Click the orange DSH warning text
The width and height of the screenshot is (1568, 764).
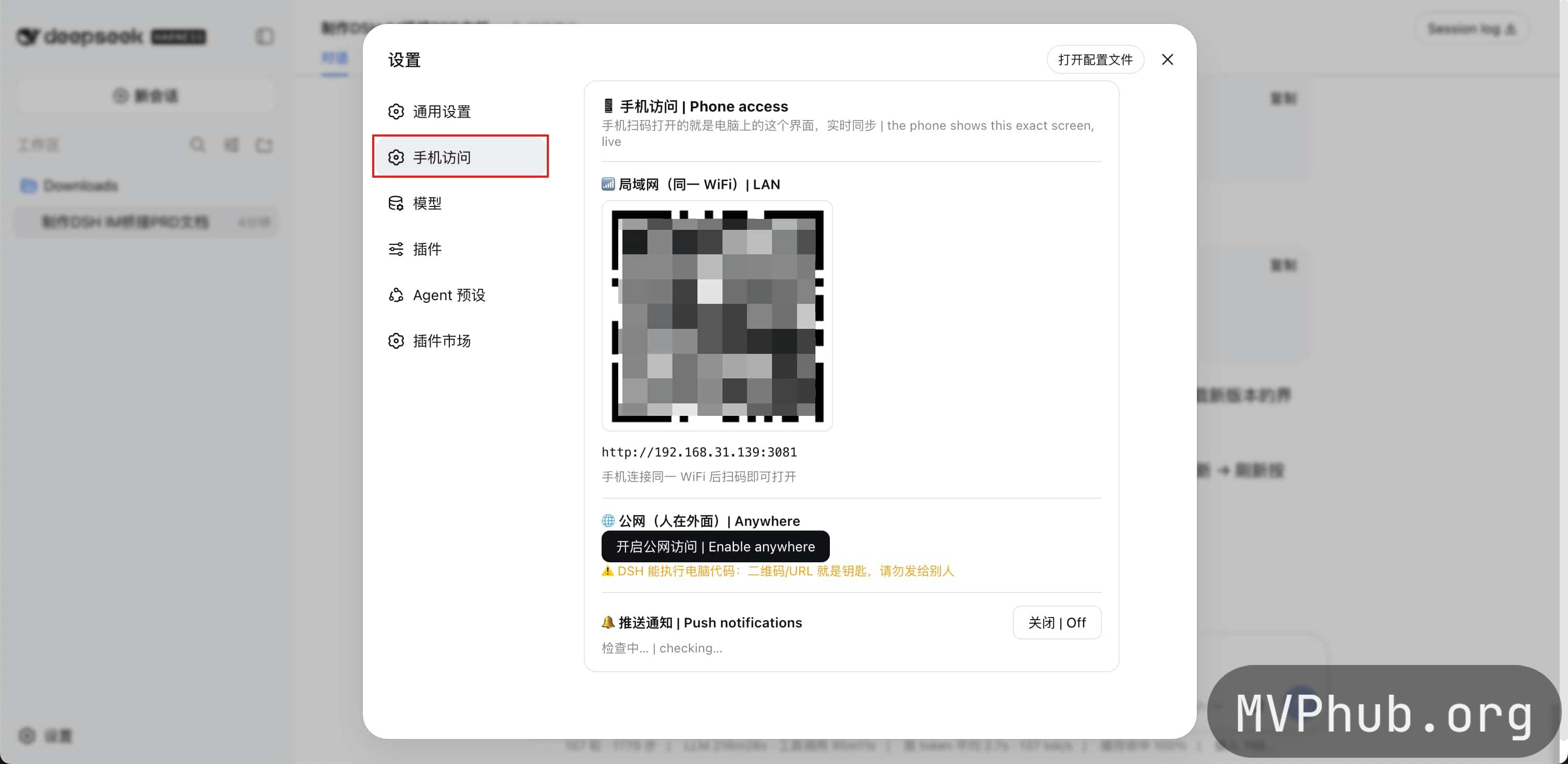tap(778, 571)
